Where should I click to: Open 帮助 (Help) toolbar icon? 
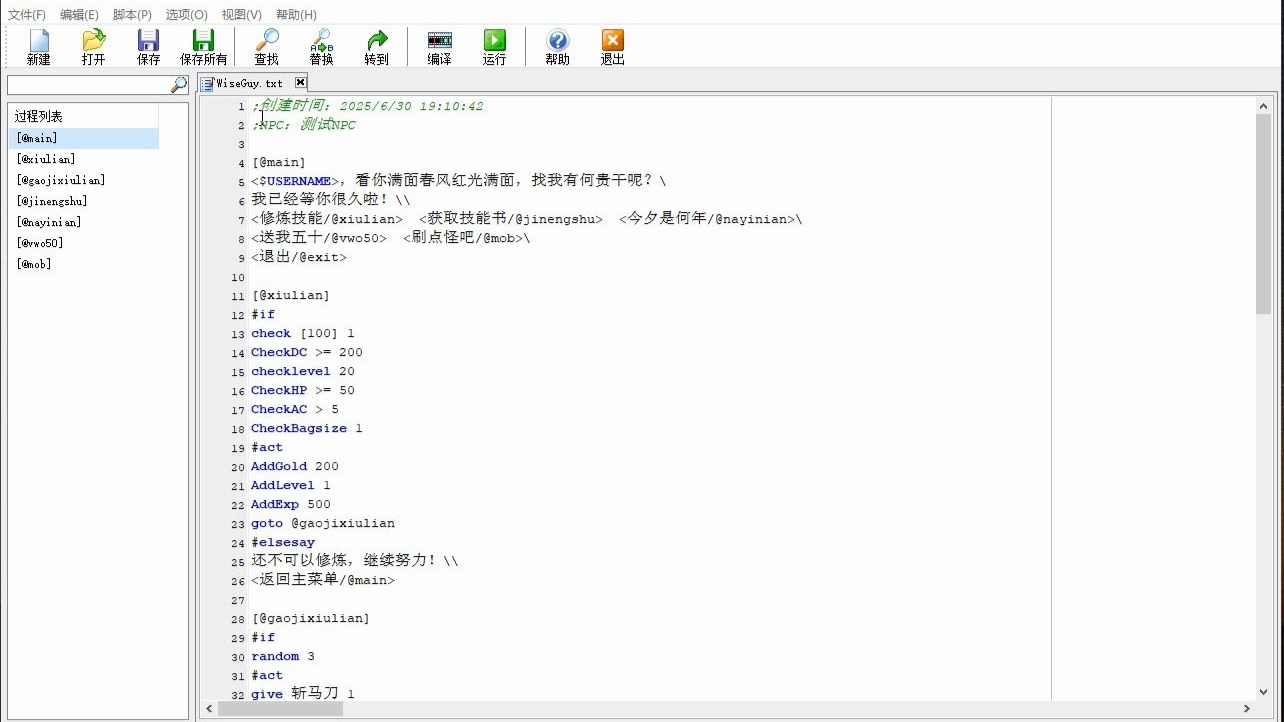(x=558, y=47)
